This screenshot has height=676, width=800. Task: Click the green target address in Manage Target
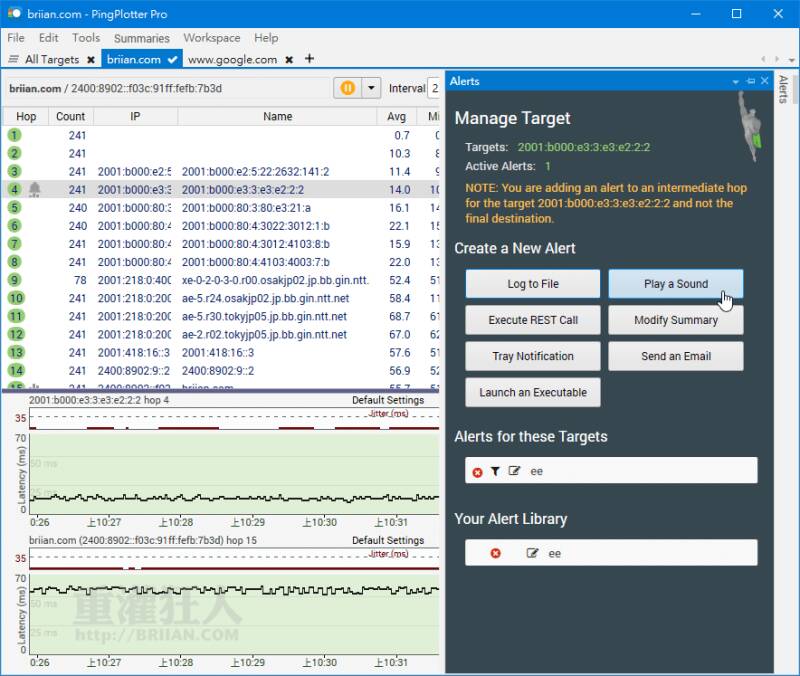pyautogui.click(x=584, y=147)
